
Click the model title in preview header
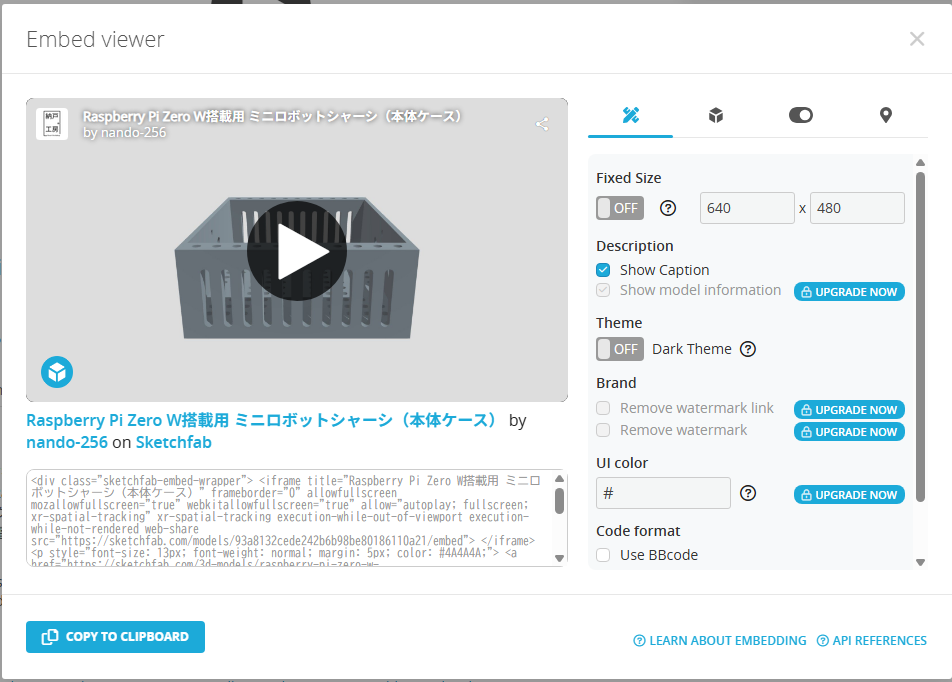pos(273,116)
